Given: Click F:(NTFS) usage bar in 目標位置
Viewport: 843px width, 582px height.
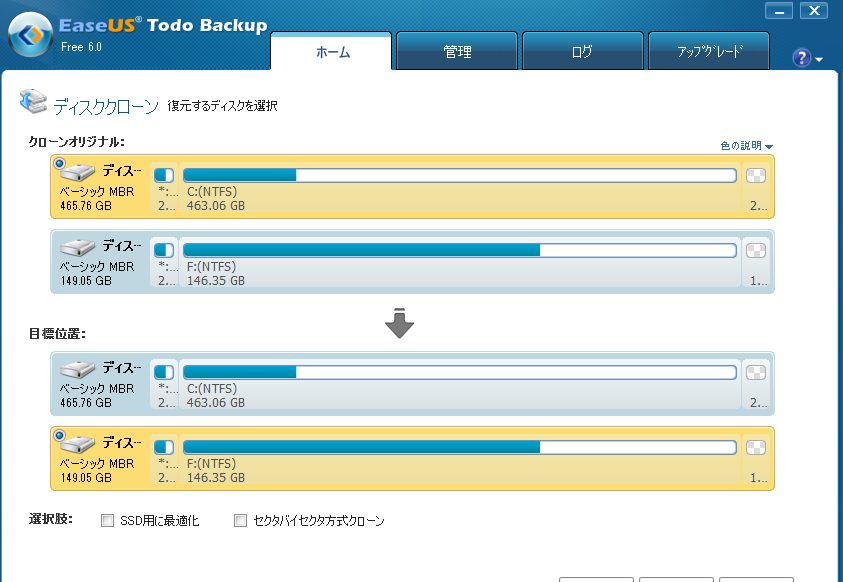Looking at the screenshot, I should (x=460, y=447).
